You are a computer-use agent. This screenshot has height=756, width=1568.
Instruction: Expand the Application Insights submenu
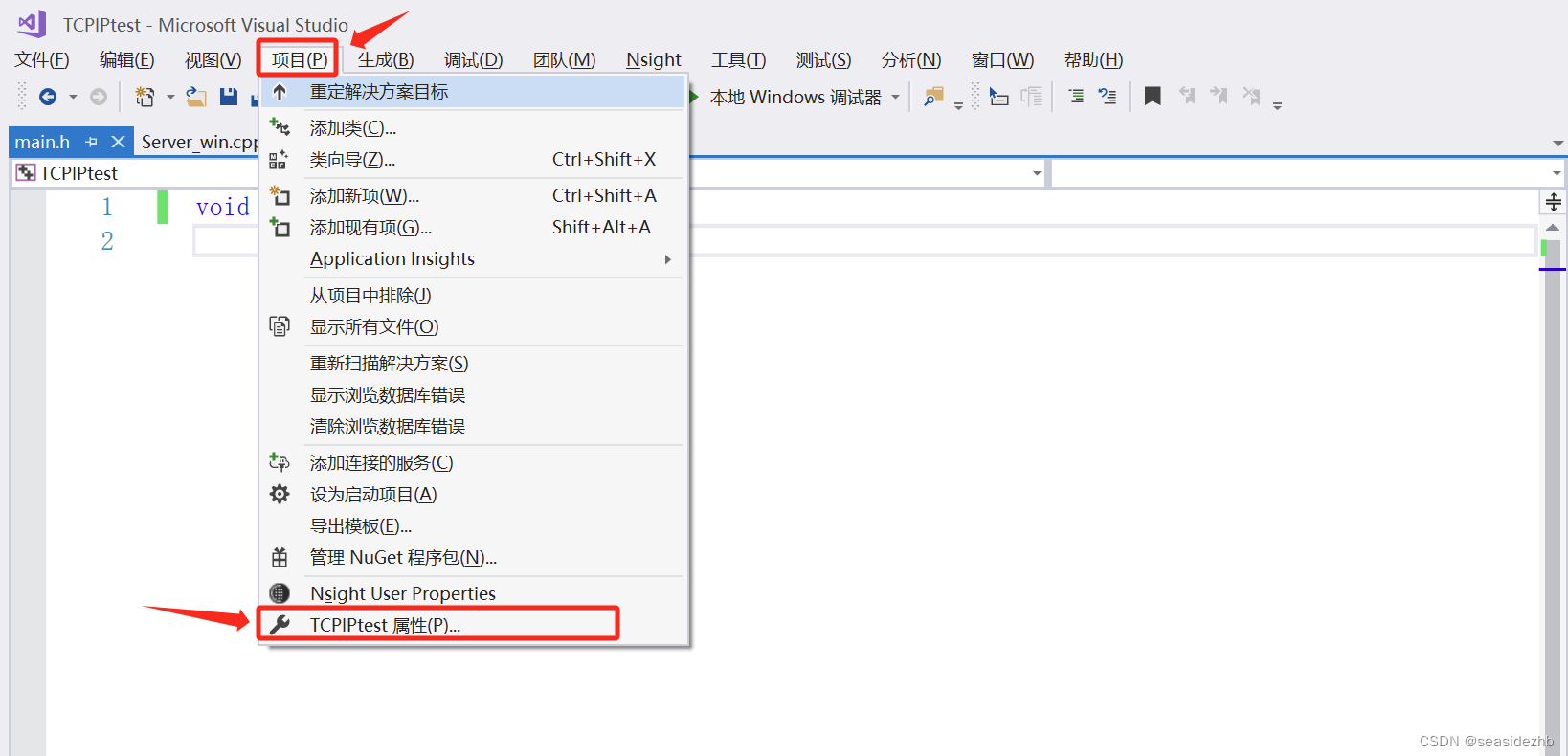[668, 259]
